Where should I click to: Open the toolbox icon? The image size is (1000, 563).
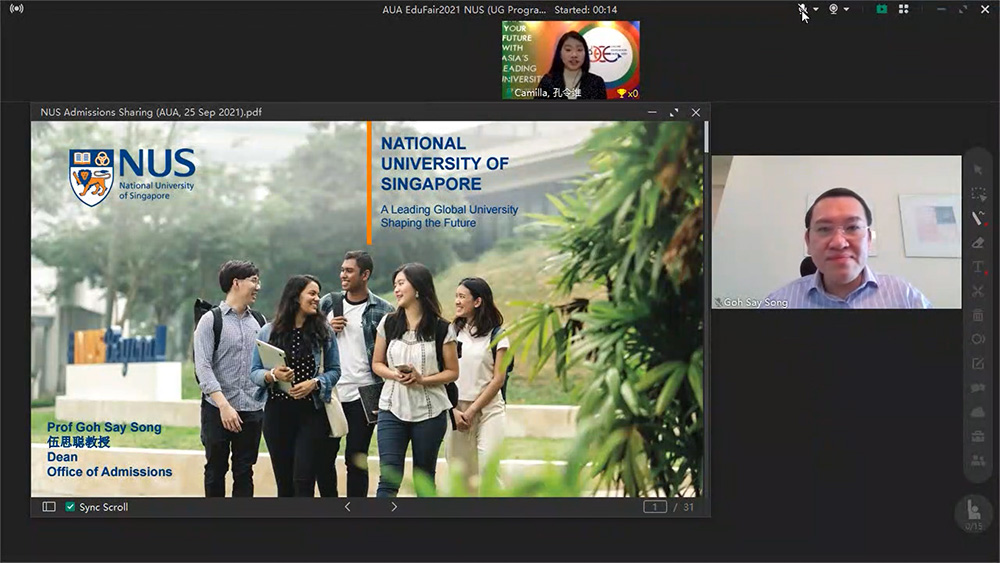point(978,436)
